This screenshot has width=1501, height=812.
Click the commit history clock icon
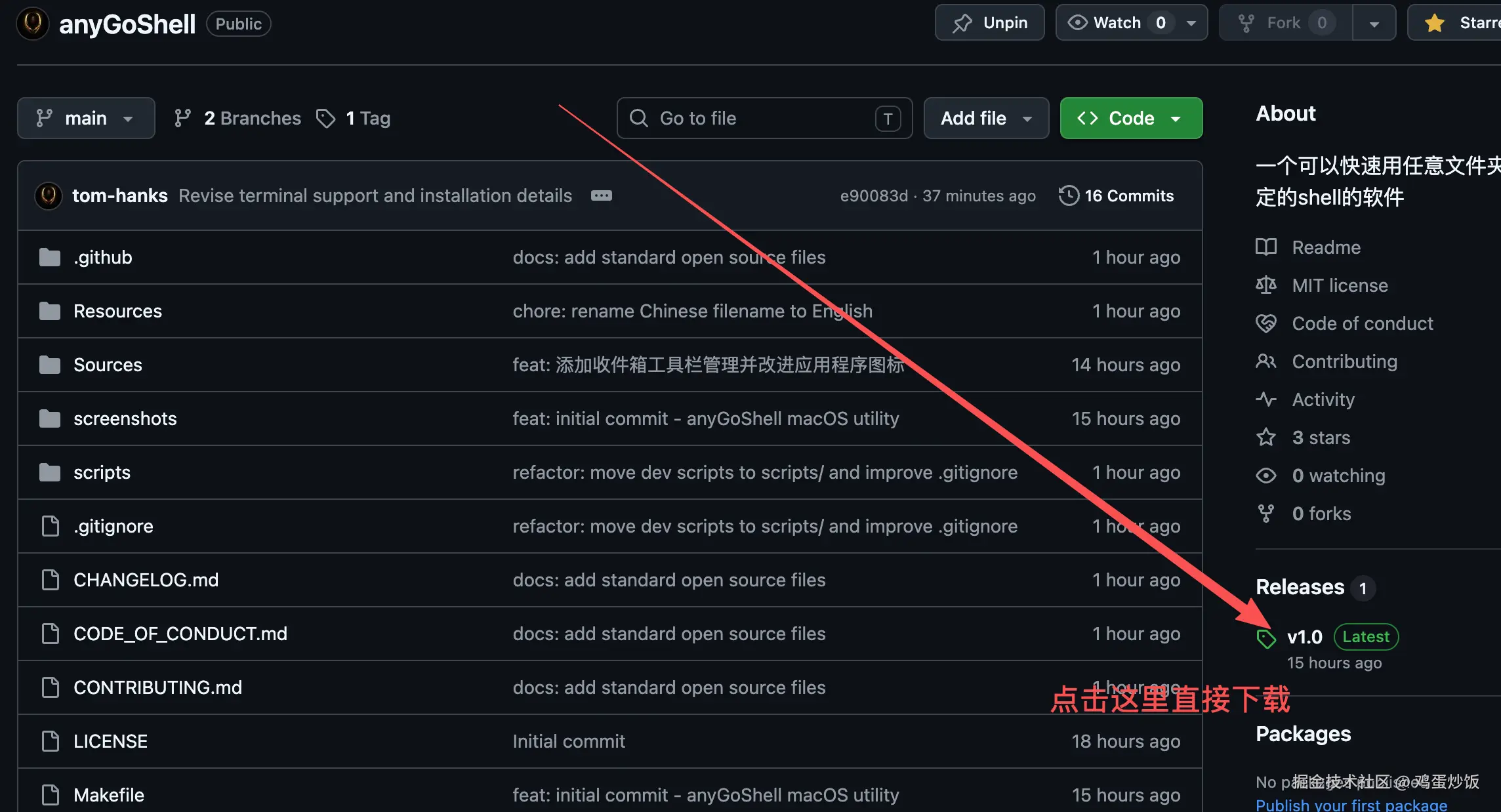point(1069,195)
